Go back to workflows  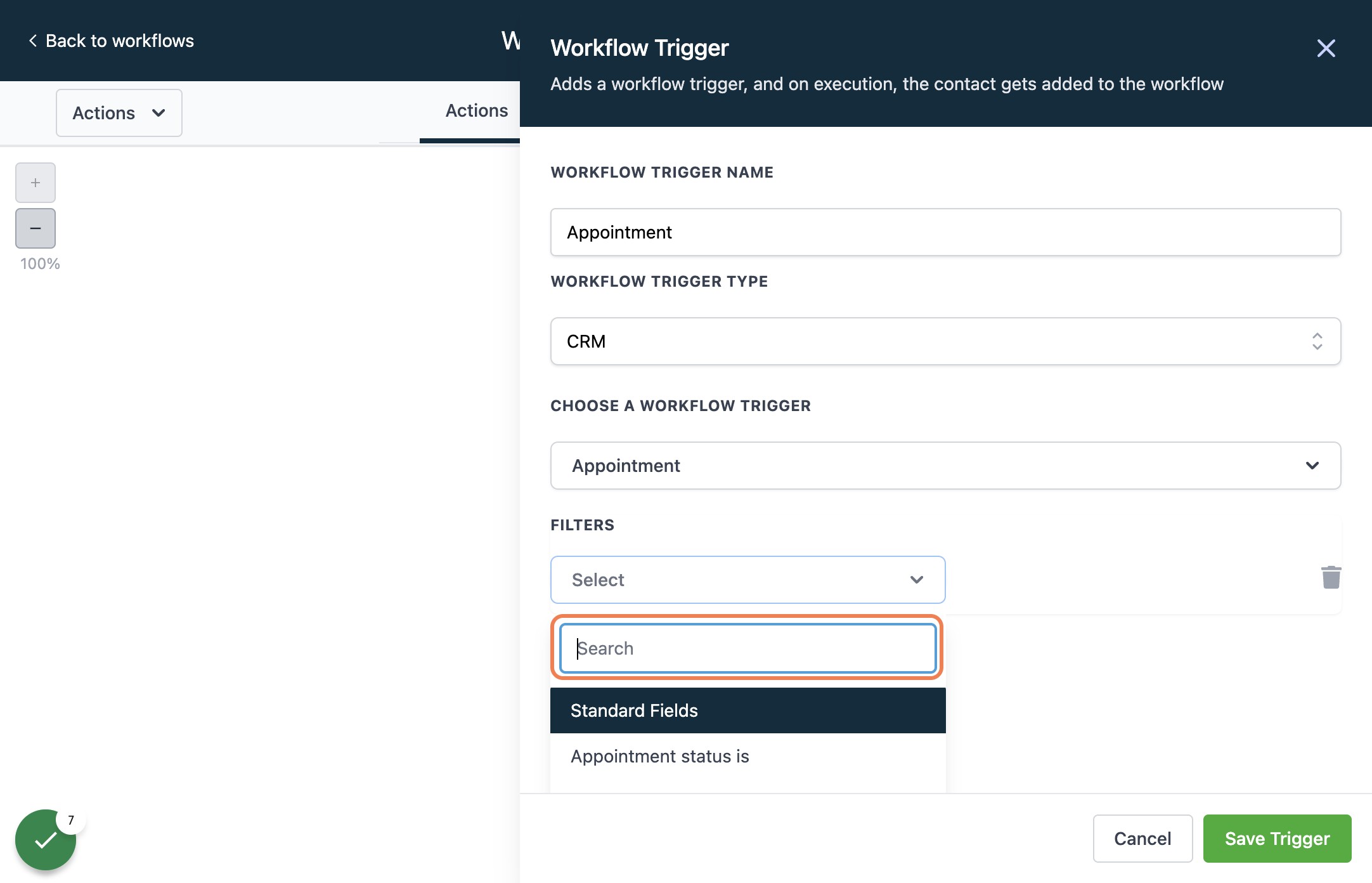point(111,41)
